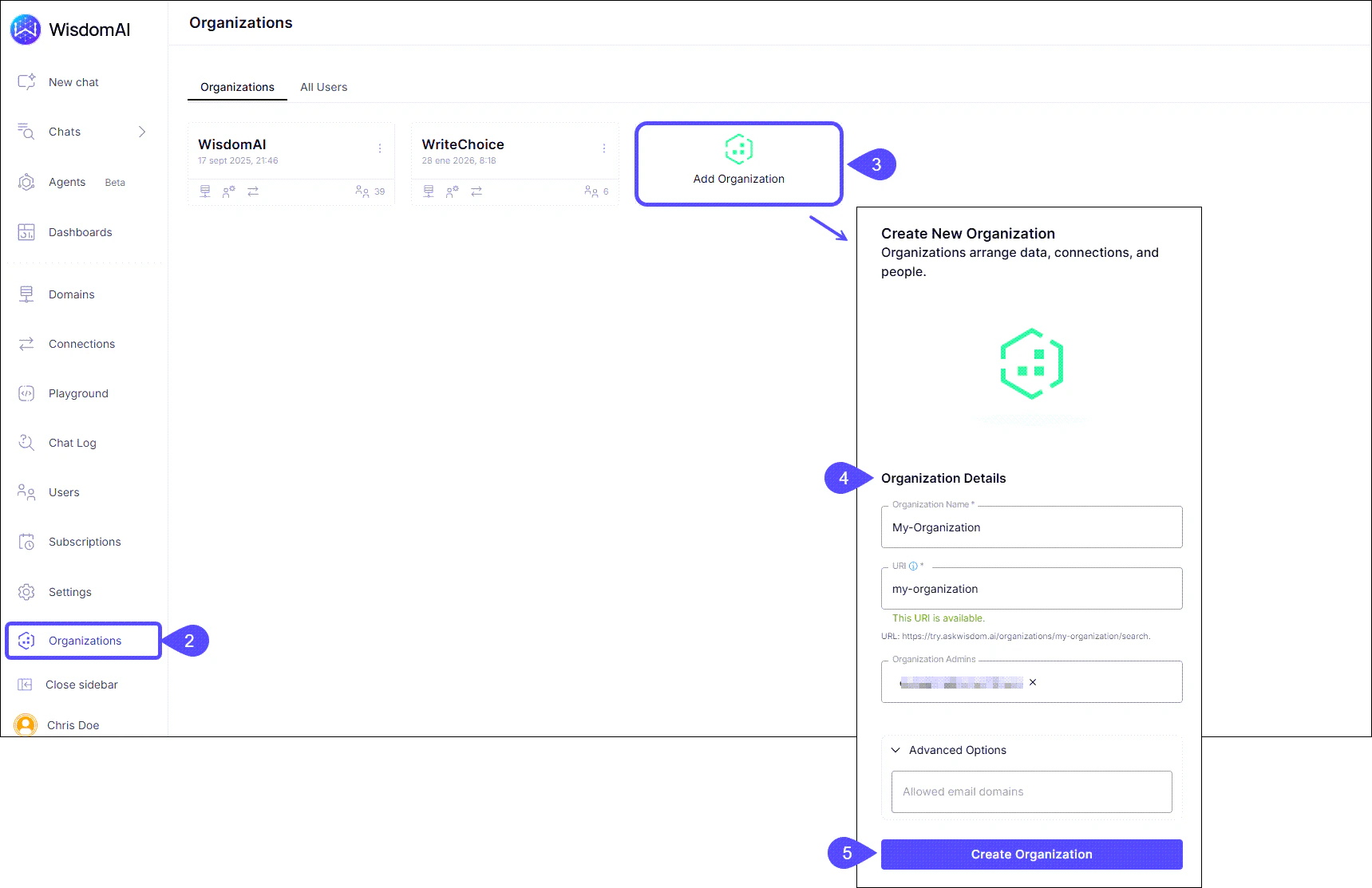Expand the Chats section chevron
This screenshot has height=888, width=1372.
coord(143,132)
